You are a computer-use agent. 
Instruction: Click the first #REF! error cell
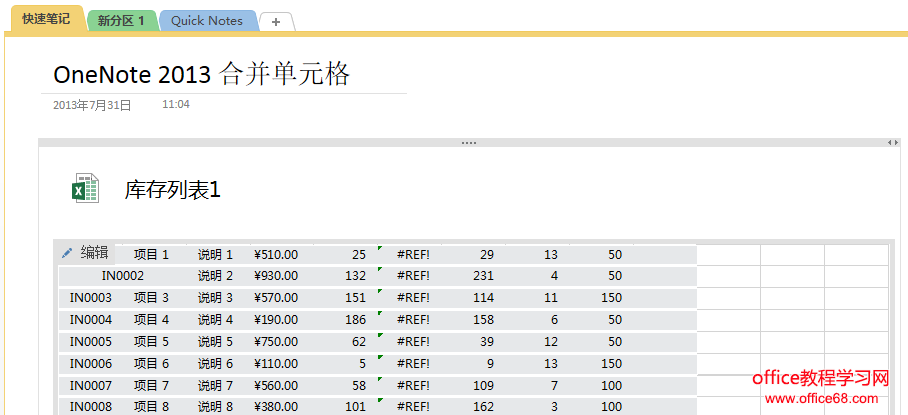[x=413, y=255]
